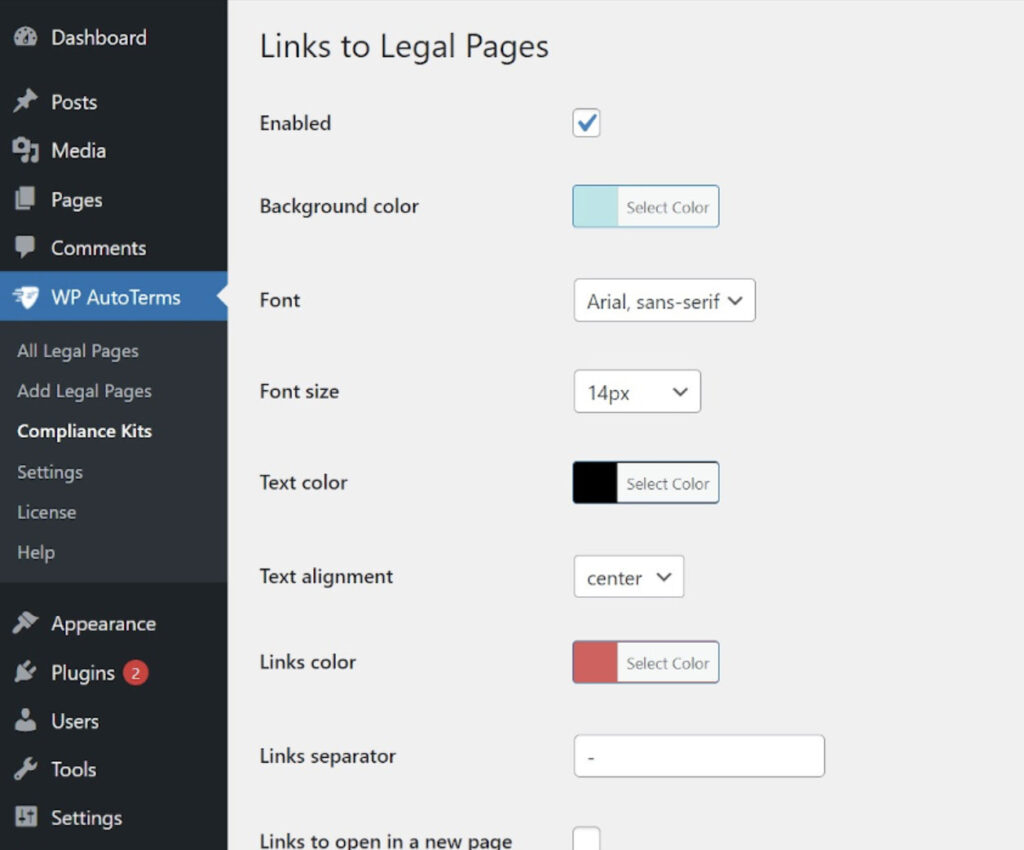The height and width of the screenshot is (850, 1024).
Task: Open Dashboard menu item
Action: point(99,37)
